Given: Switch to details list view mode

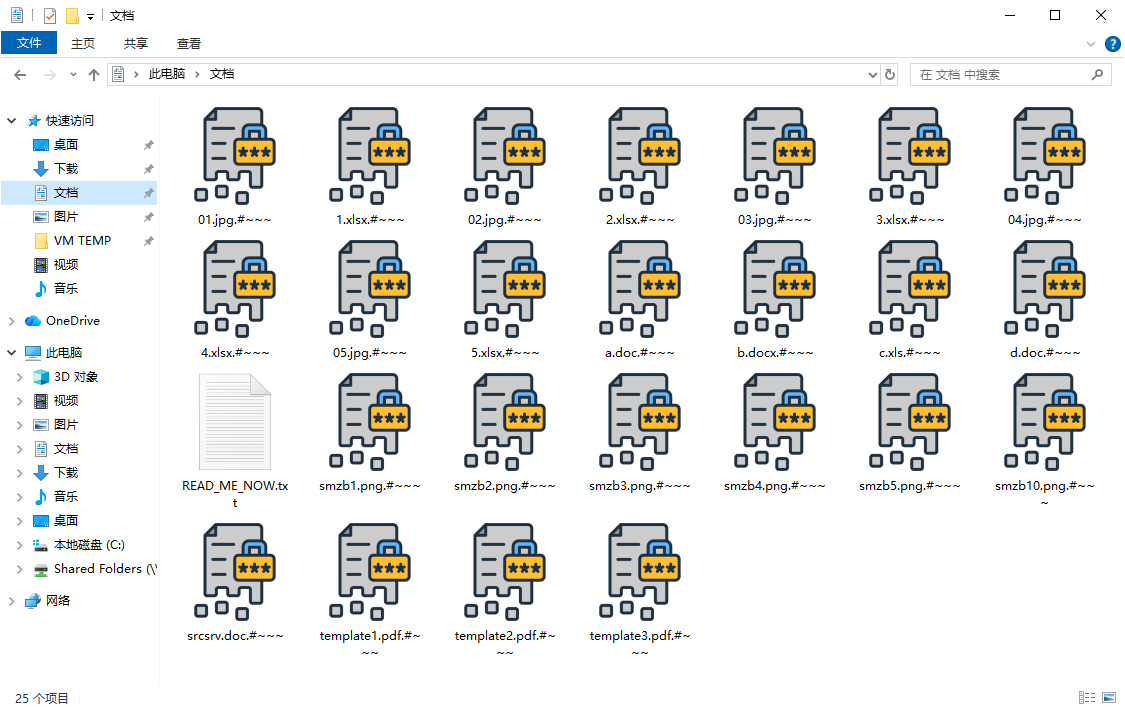Looking at the screenshot, I should (x=1087, y=697).
